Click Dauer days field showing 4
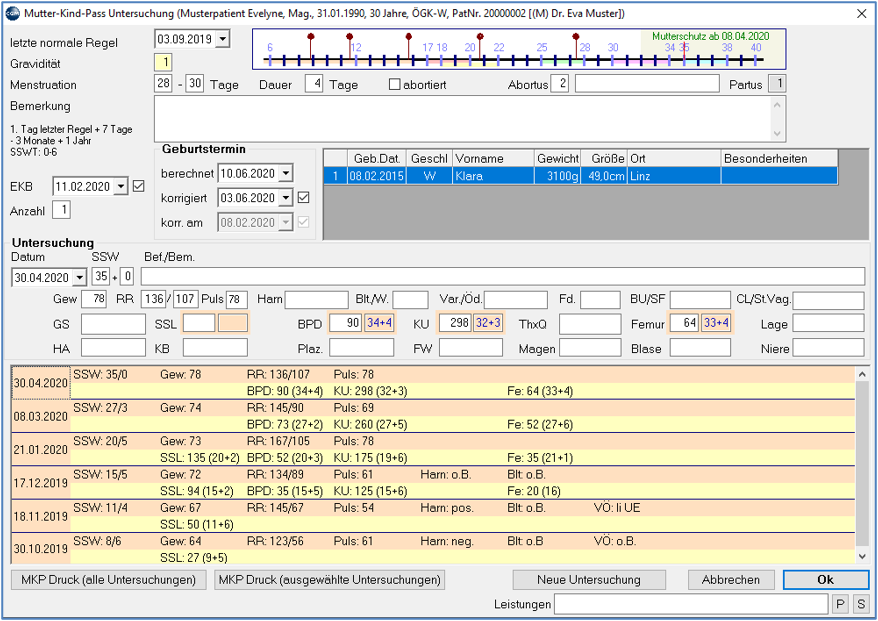The height and width of the screenshot is (621, 878). [314, 83]
